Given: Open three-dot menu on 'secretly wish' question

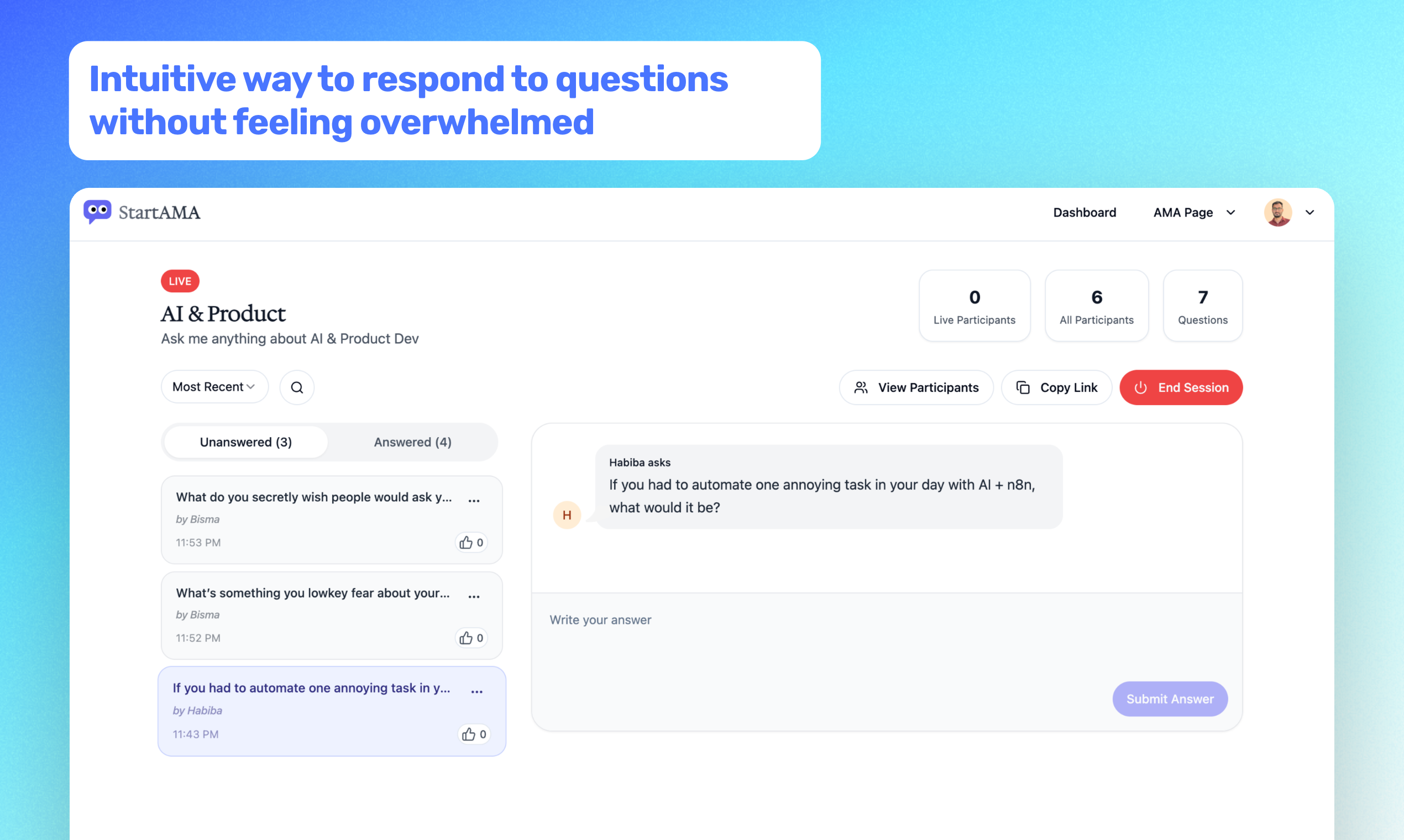Looking at the screenshot, I should click(474, 500).
